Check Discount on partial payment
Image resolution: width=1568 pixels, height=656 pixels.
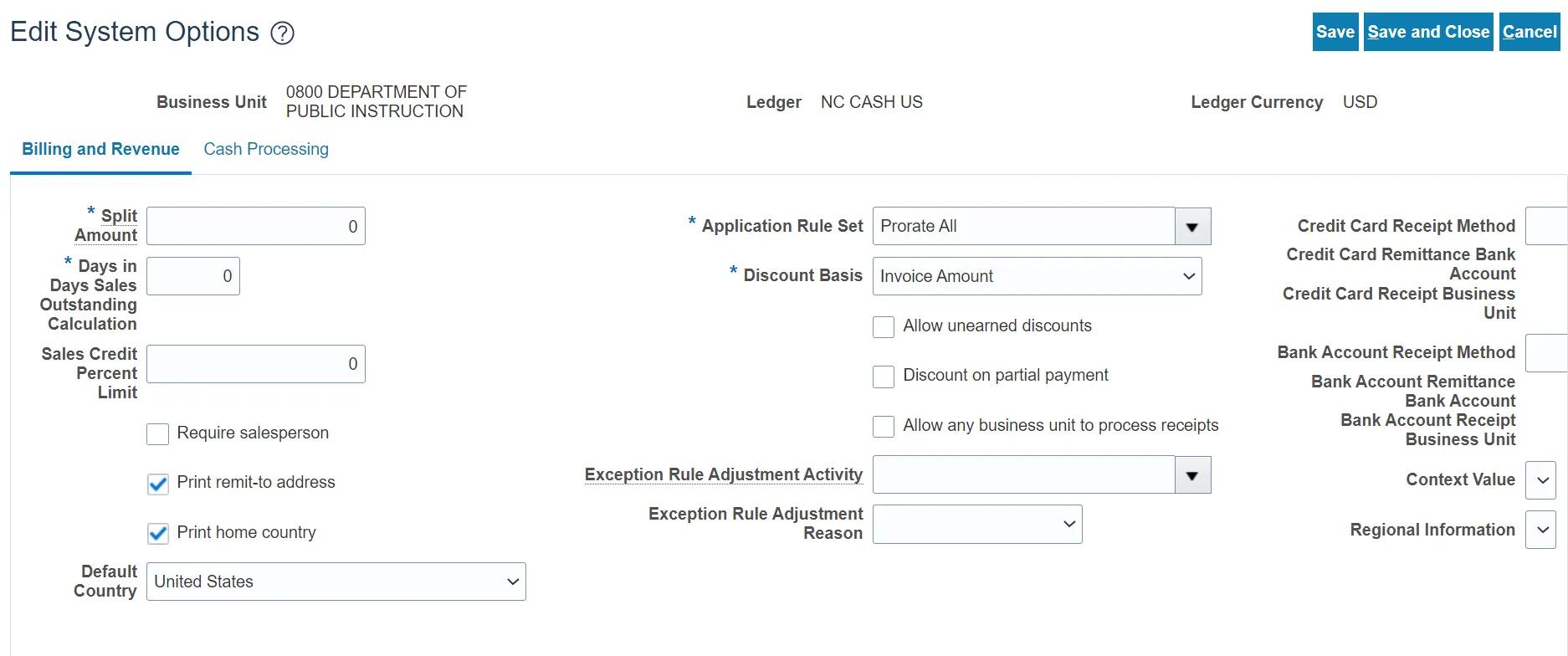pos(884,377)
